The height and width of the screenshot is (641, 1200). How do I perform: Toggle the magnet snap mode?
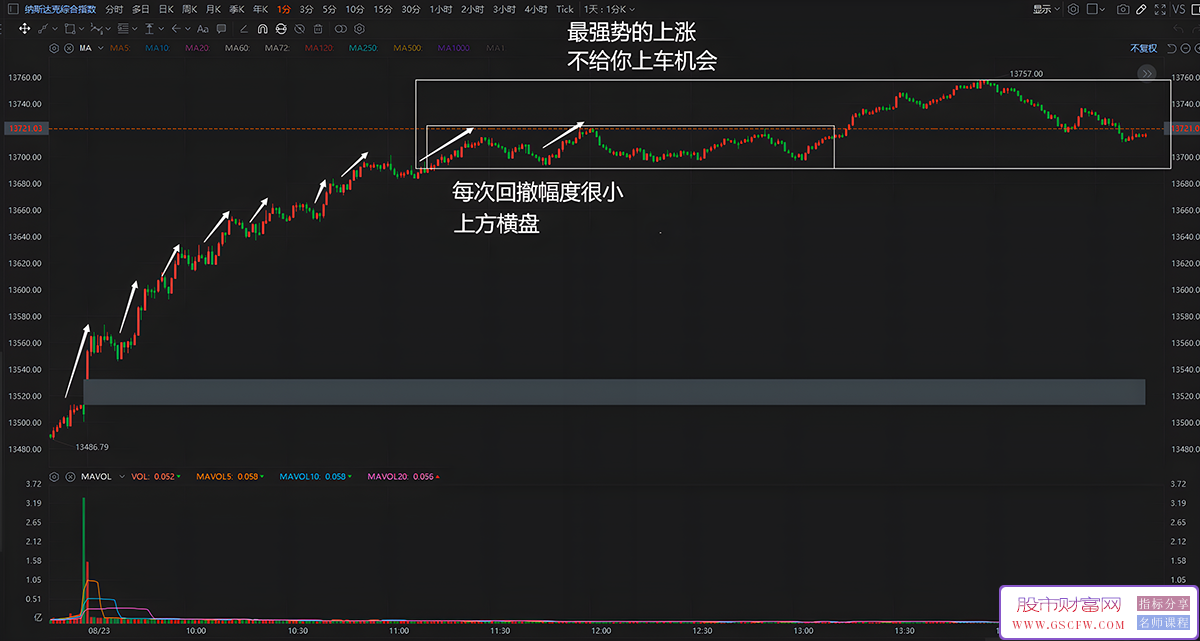click(262, 29)
